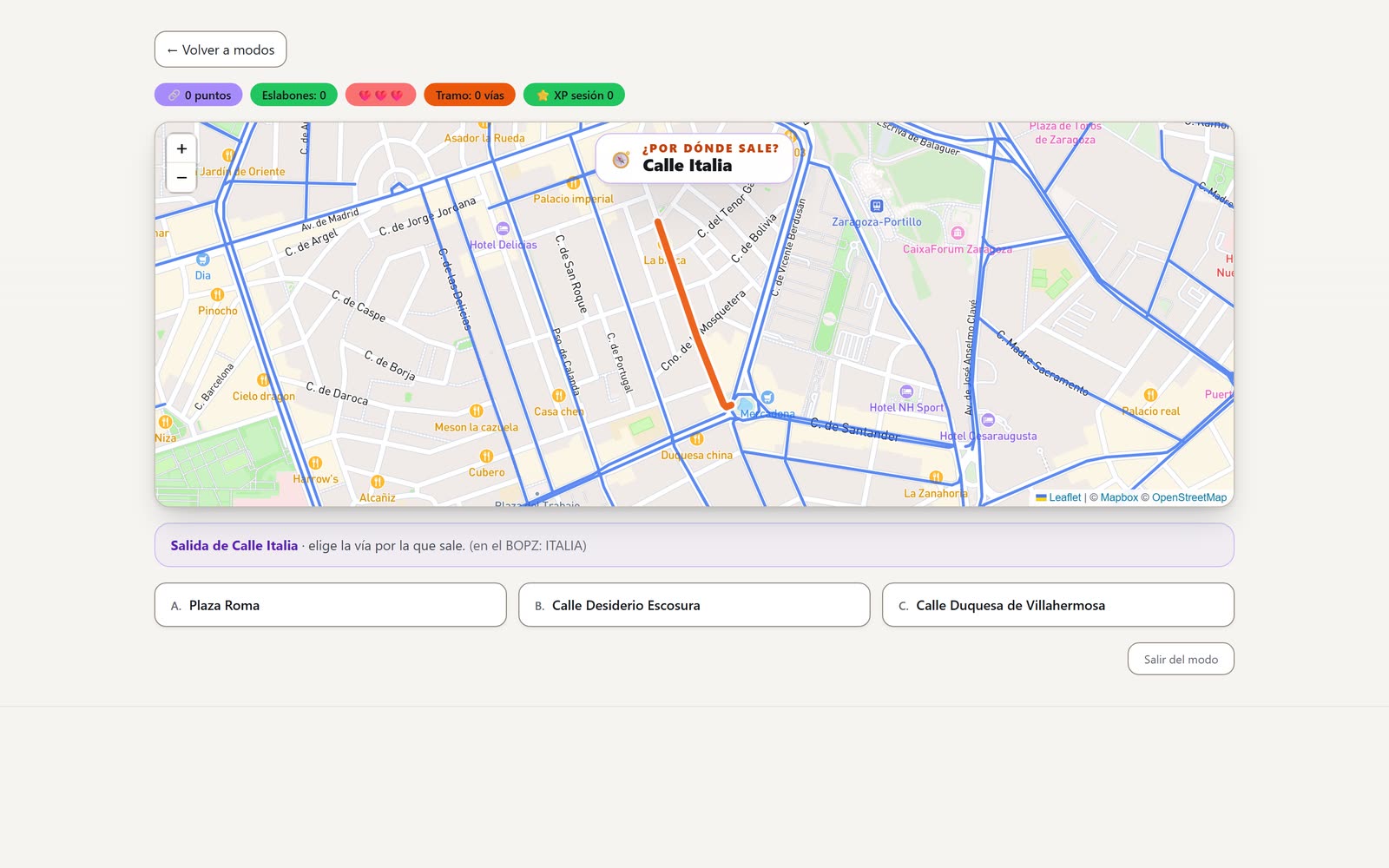
Task: Click the Duquesa china restaurant icon
Action: pyautogui.click(x=696, y=438)
